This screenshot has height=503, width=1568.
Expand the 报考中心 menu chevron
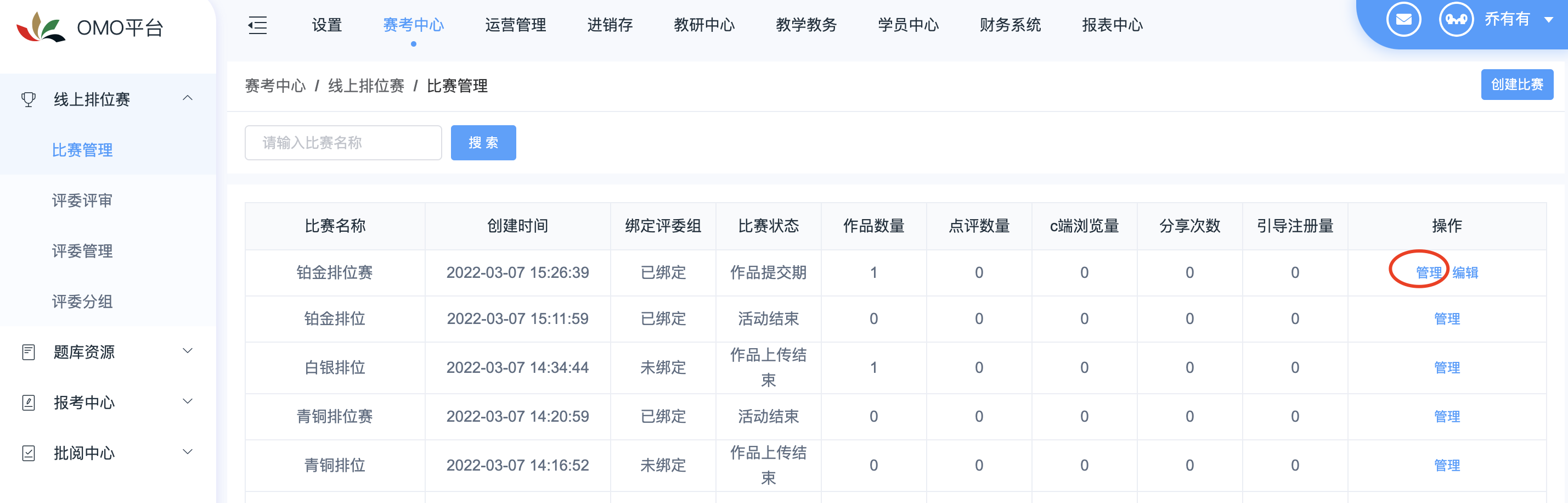click(x=188, y=401)
